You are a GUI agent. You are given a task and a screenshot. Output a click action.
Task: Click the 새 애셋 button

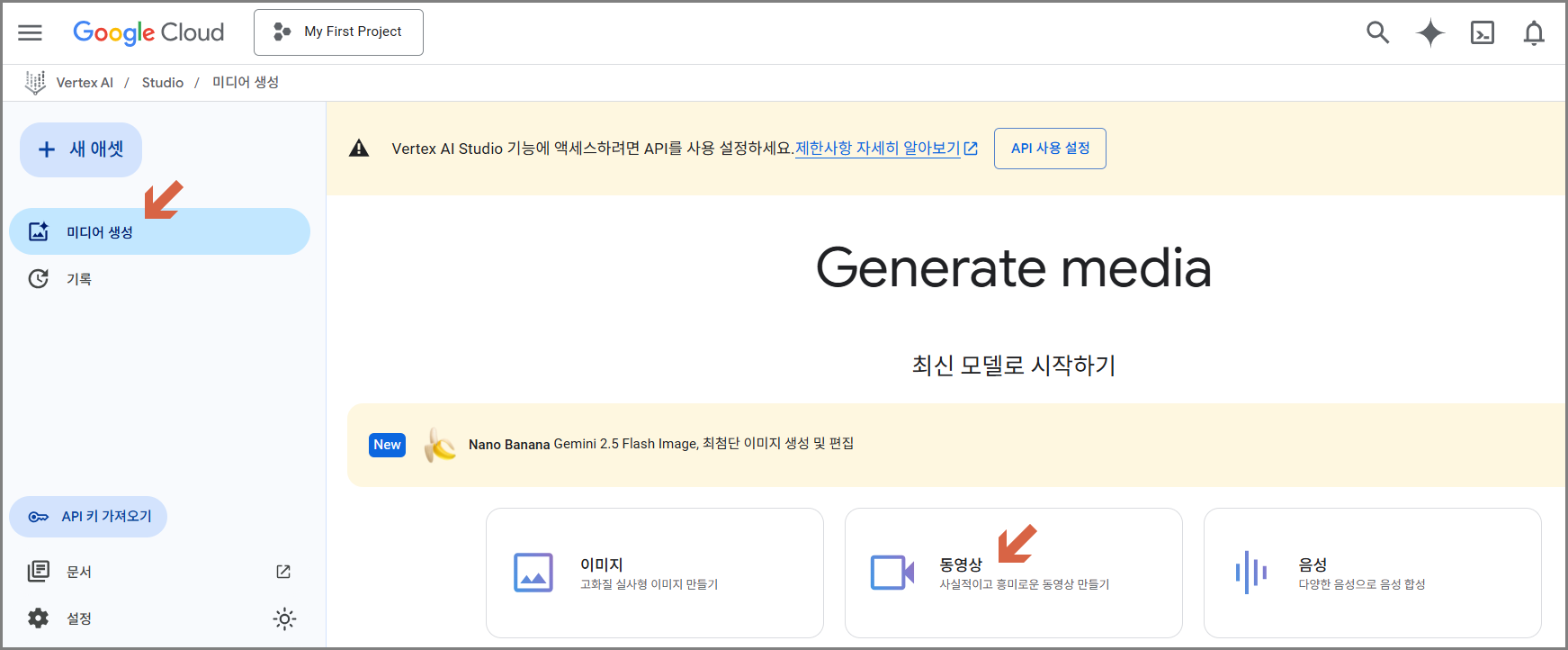coord(81,149)
